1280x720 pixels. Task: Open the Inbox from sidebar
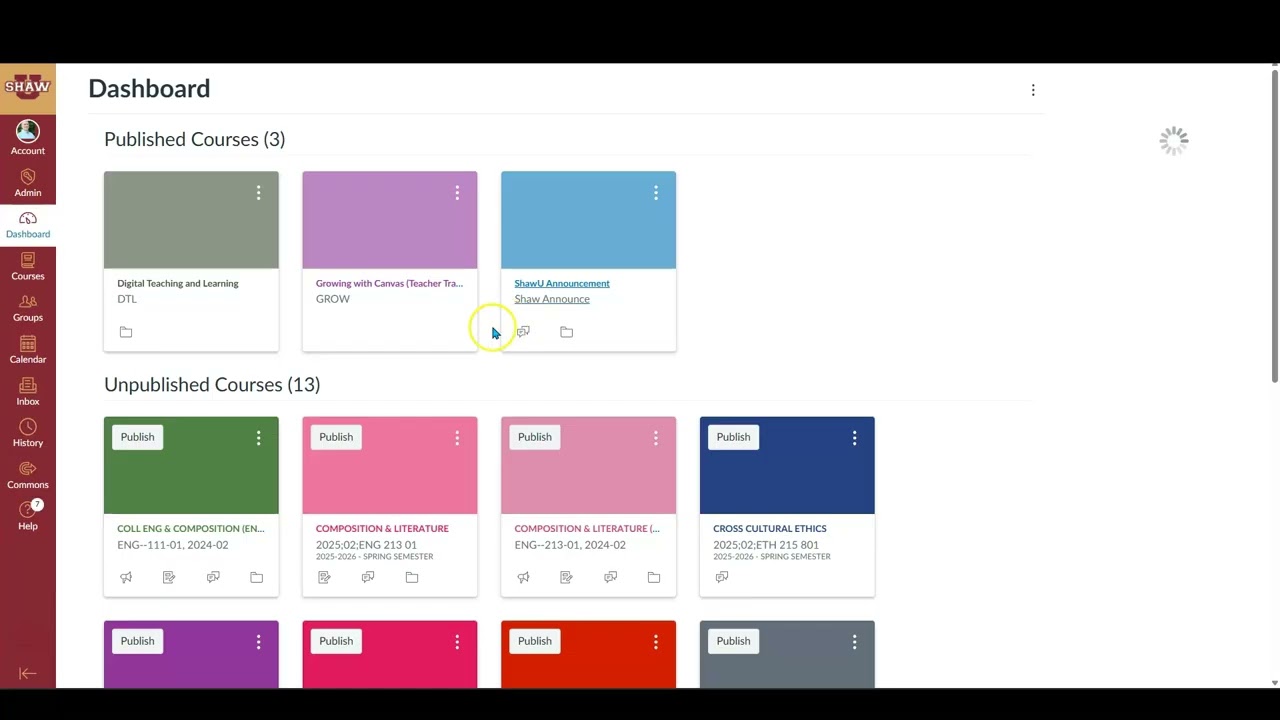(28, 392)
